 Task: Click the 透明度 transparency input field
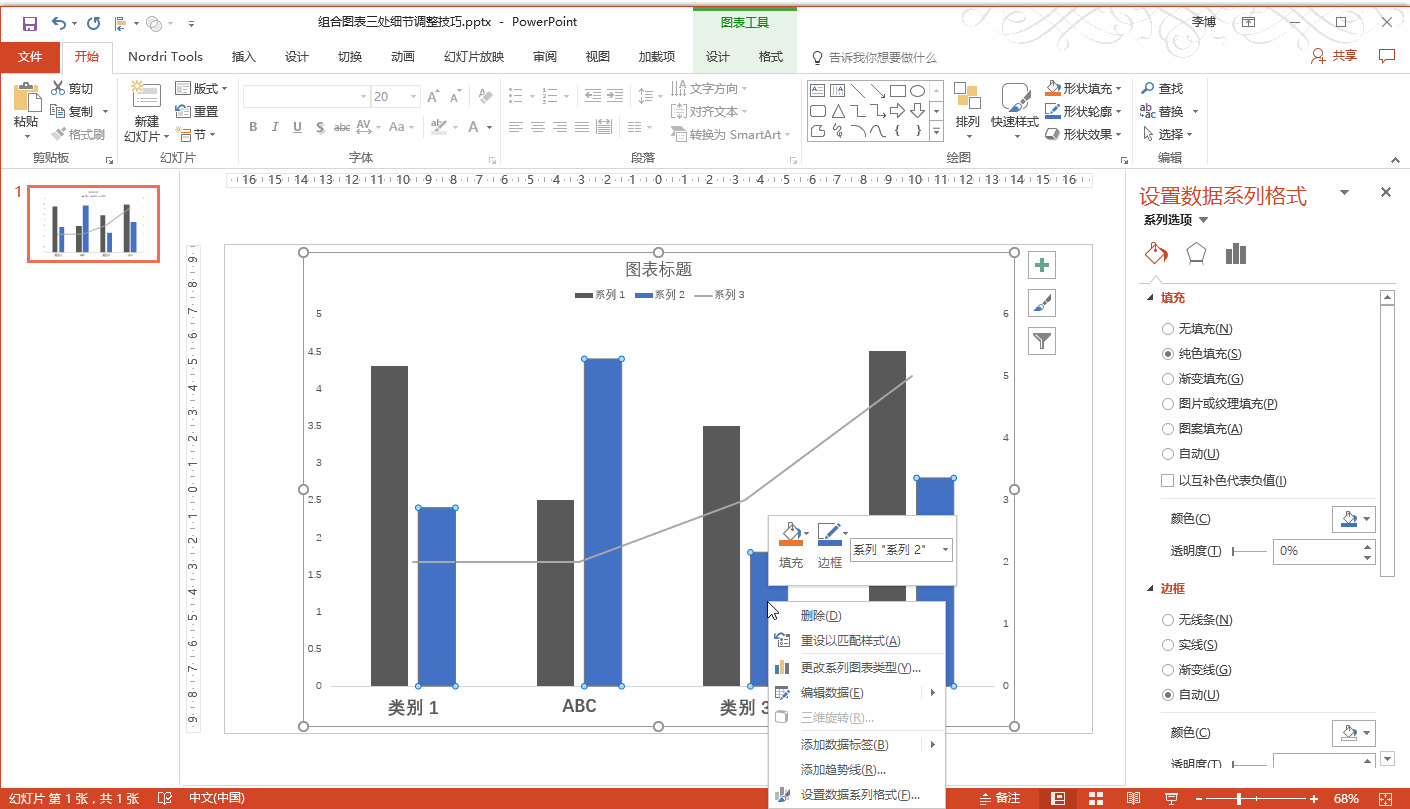click(1315, 551)
